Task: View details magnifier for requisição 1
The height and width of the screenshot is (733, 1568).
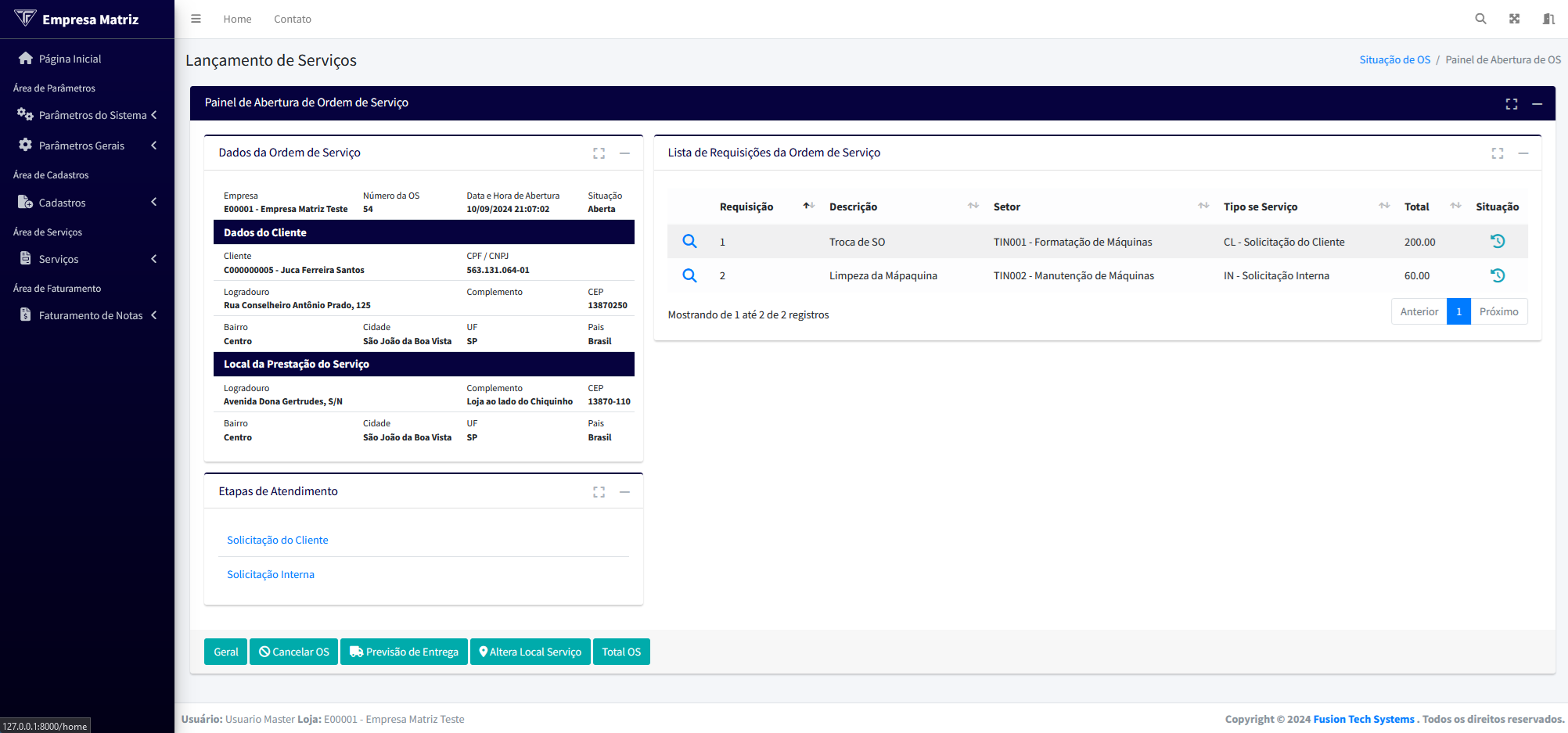Action: pyautogui.click(x=689, y=241)
